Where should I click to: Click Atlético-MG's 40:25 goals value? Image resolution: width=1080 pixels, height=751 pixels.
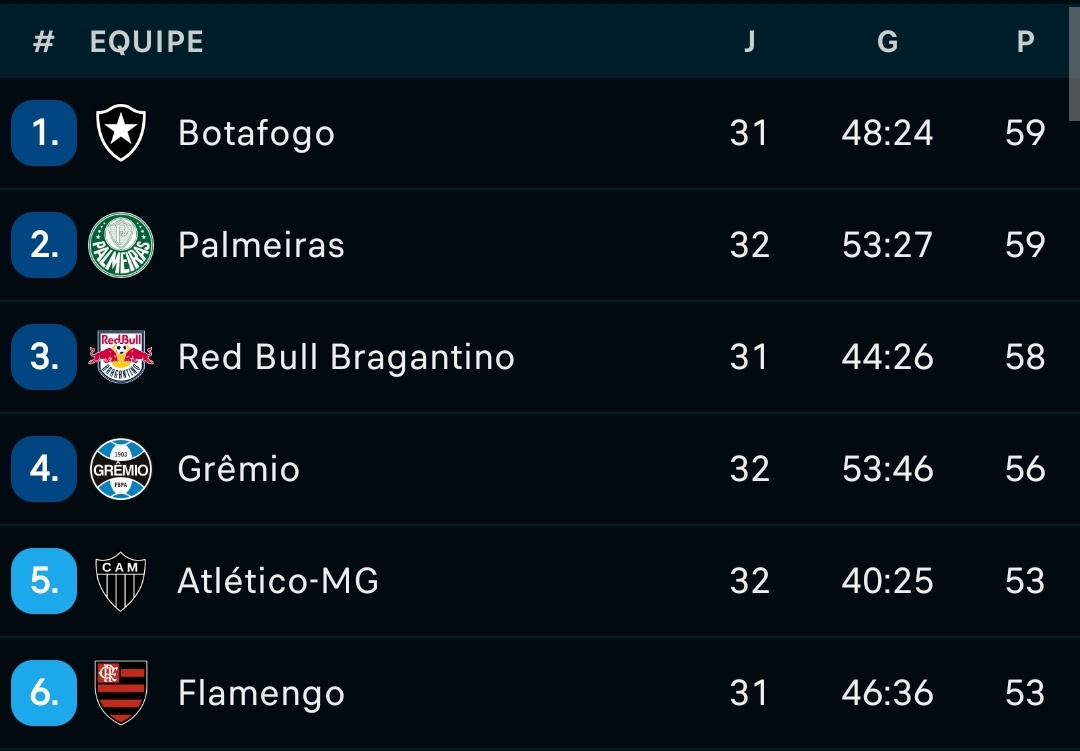(887, 581)
